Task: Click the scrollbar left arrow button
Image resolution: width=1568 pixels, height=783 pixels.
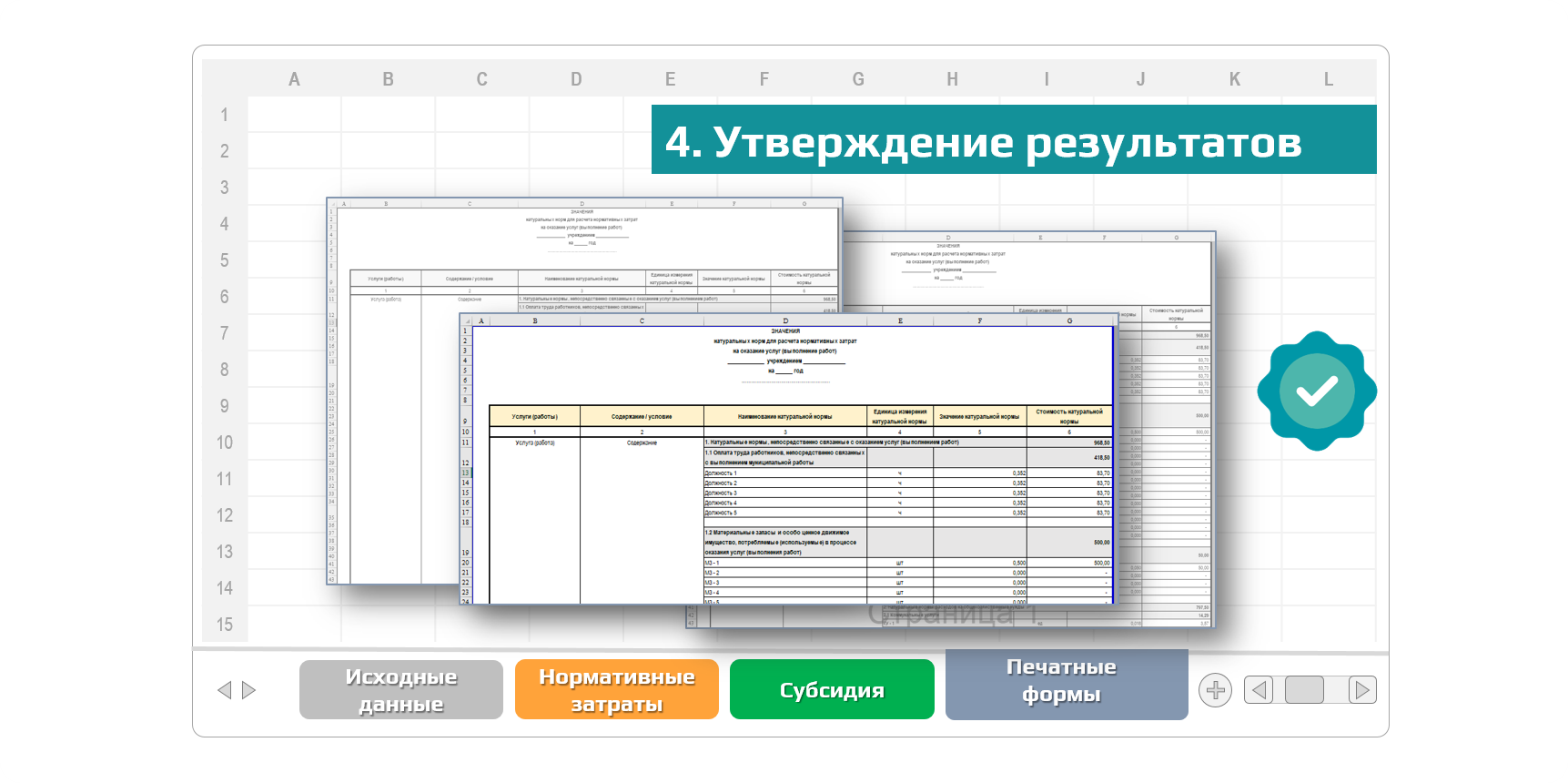Action: [x=1259, y=690]
